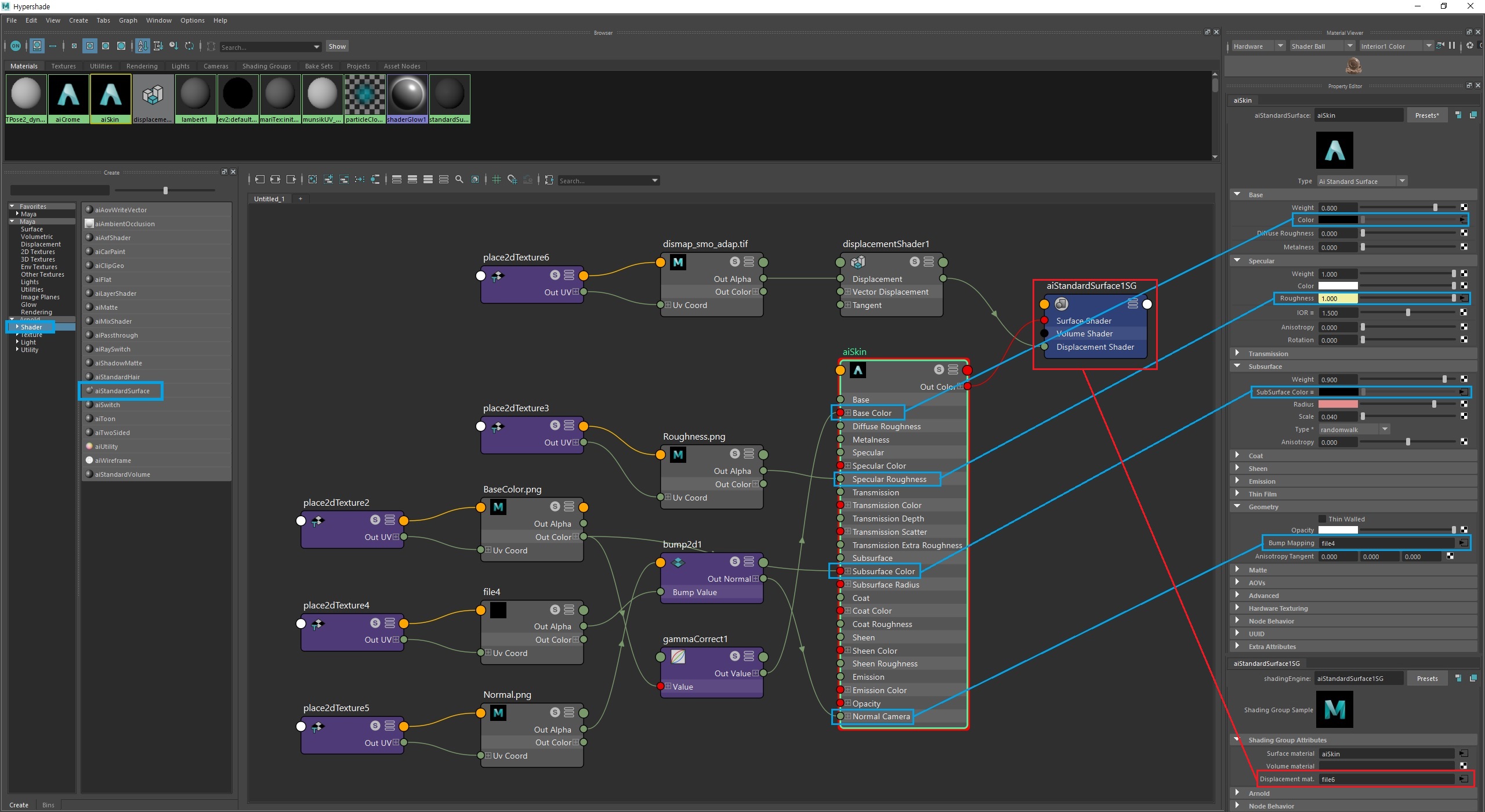The image size is (1485, 812).
Task: Click the sort by time icon
Action: [x=173, y=46]
